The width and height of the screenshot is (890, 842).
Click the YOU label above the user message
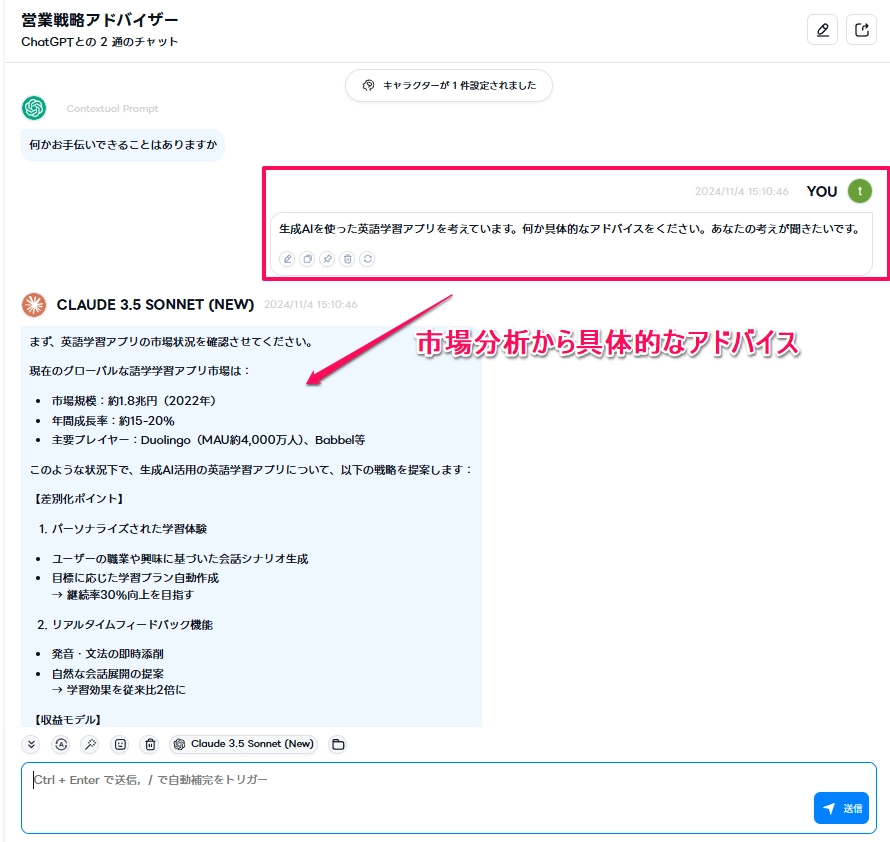pyautogui.click(x=821, y=191)
